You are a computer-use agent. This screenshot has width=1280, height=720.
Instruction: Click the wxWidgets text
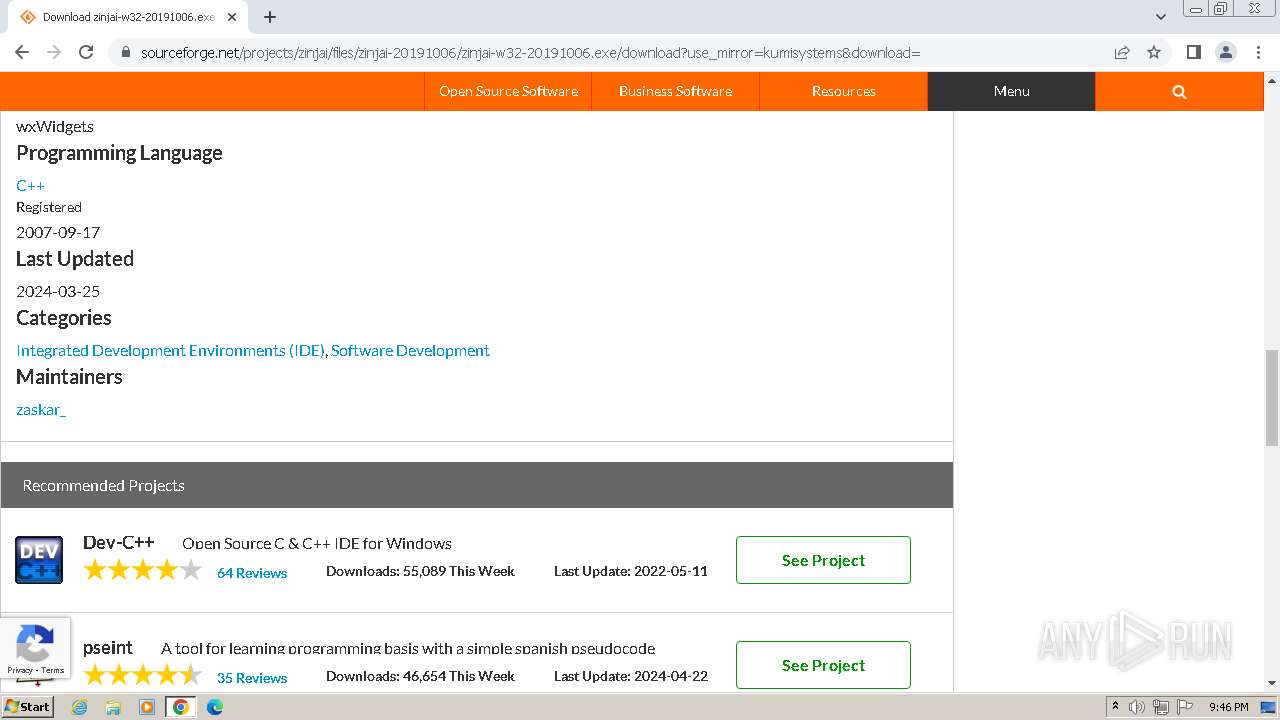point(55,126)
